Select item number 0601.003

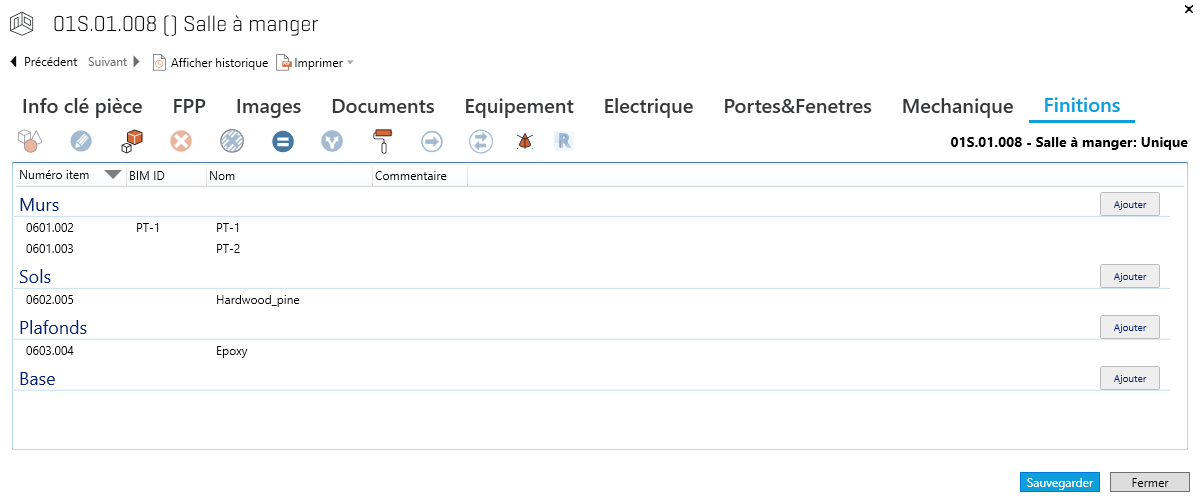click(x=50, y=248)
